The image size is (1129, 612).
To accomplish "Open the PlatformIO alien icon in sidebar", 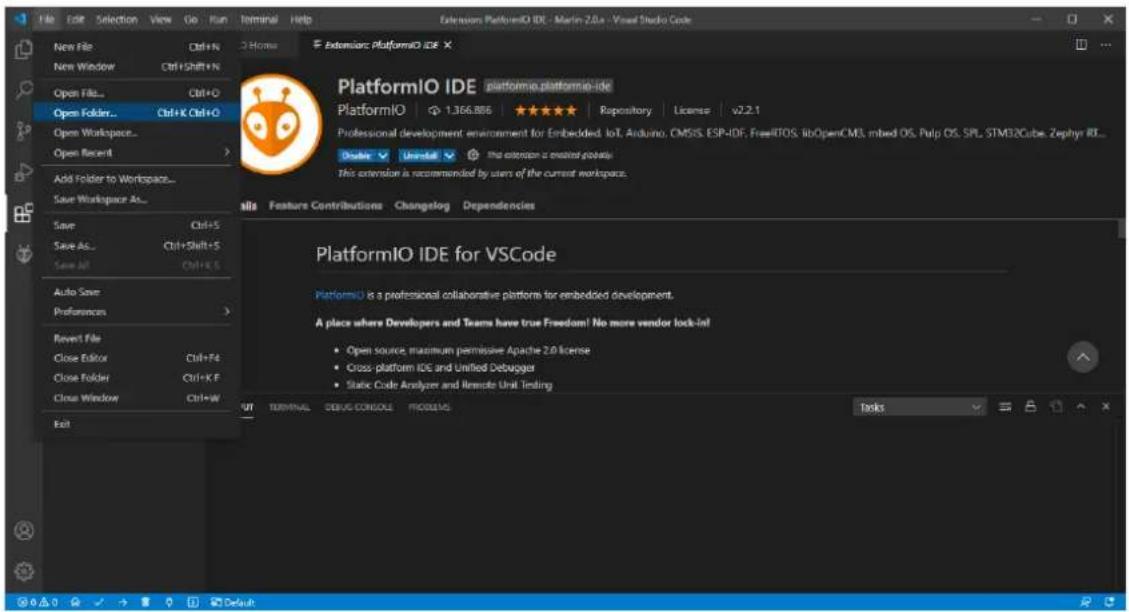I will [24, 253].
